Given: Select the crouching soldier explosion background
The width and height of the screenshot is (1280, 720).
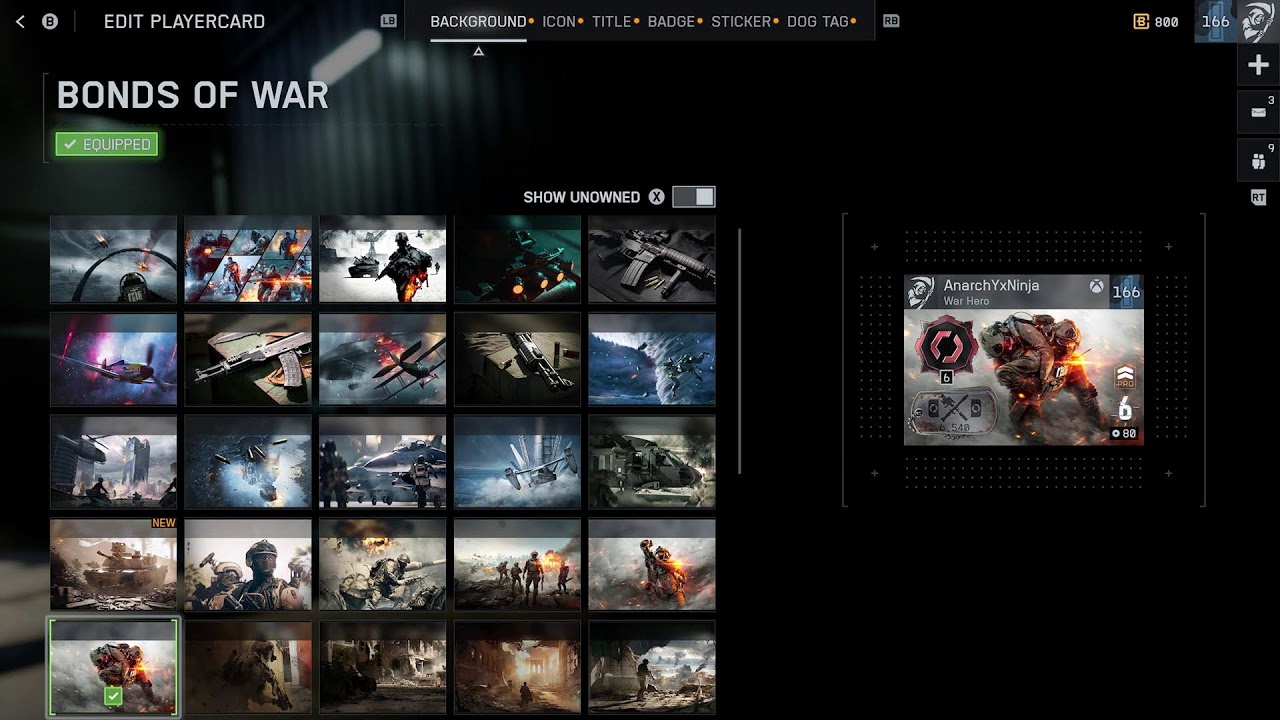Looking at the screenshot, I should tap(382, 564).
